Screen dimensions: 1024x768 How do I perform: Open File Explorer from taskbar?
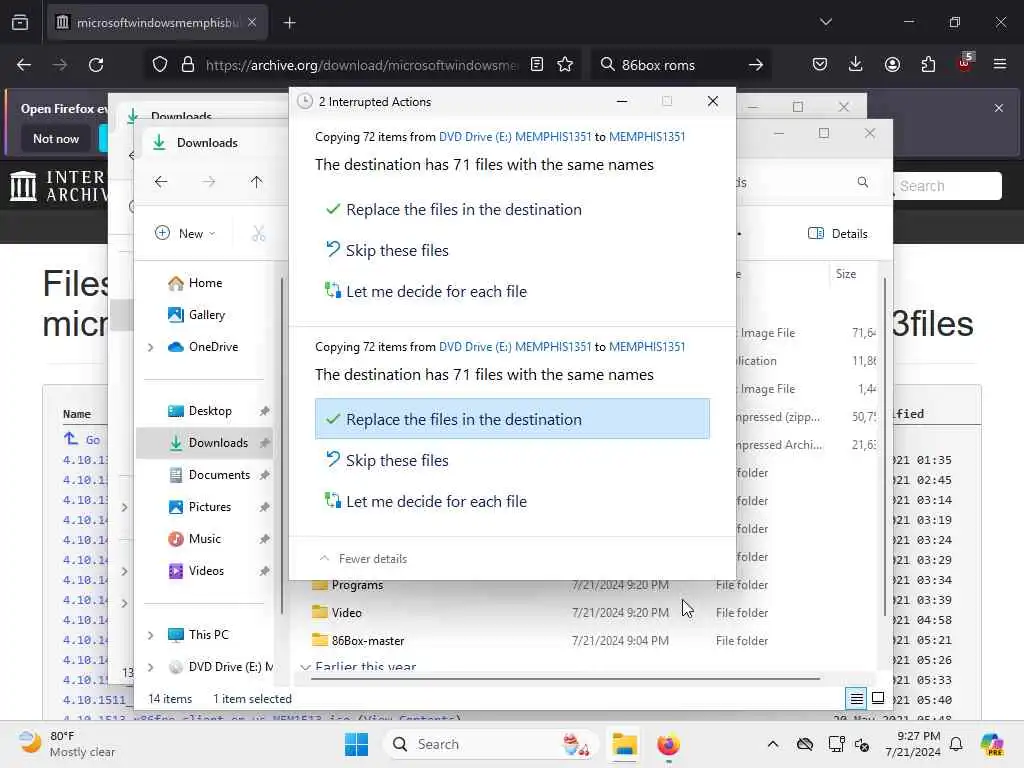[624, 744]
